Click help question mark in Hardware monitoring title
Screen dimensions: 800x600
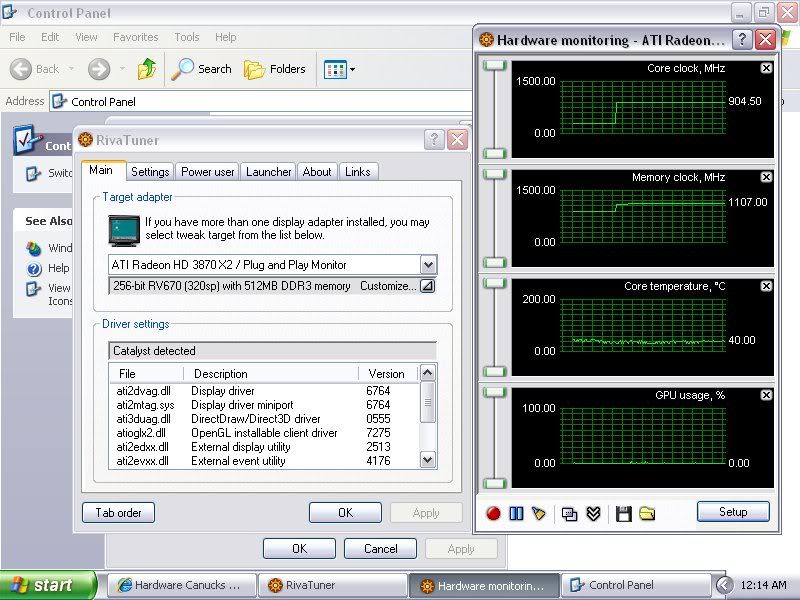742,39
